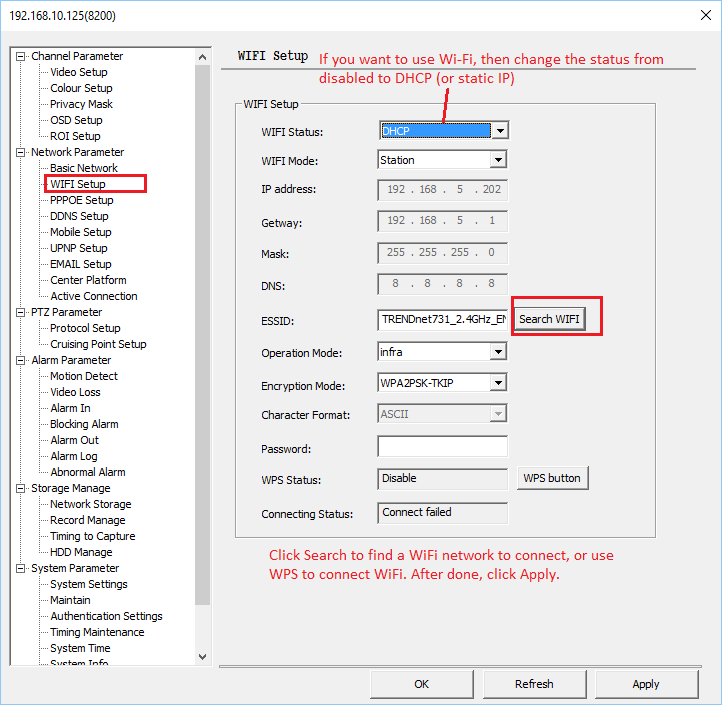Open the Operation Mode dropdown
722x705 pixels.
498,352
